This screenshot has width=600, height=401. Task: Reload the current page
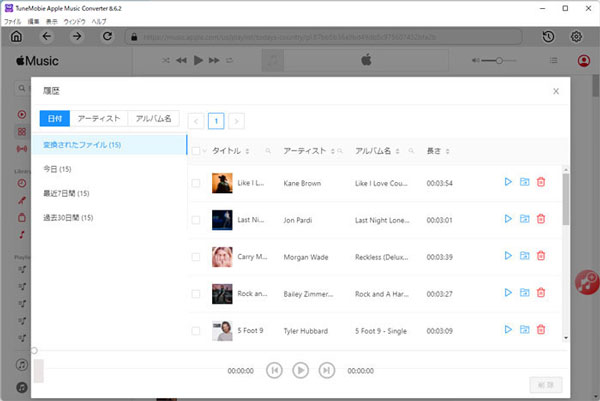[x=108, y=36]
